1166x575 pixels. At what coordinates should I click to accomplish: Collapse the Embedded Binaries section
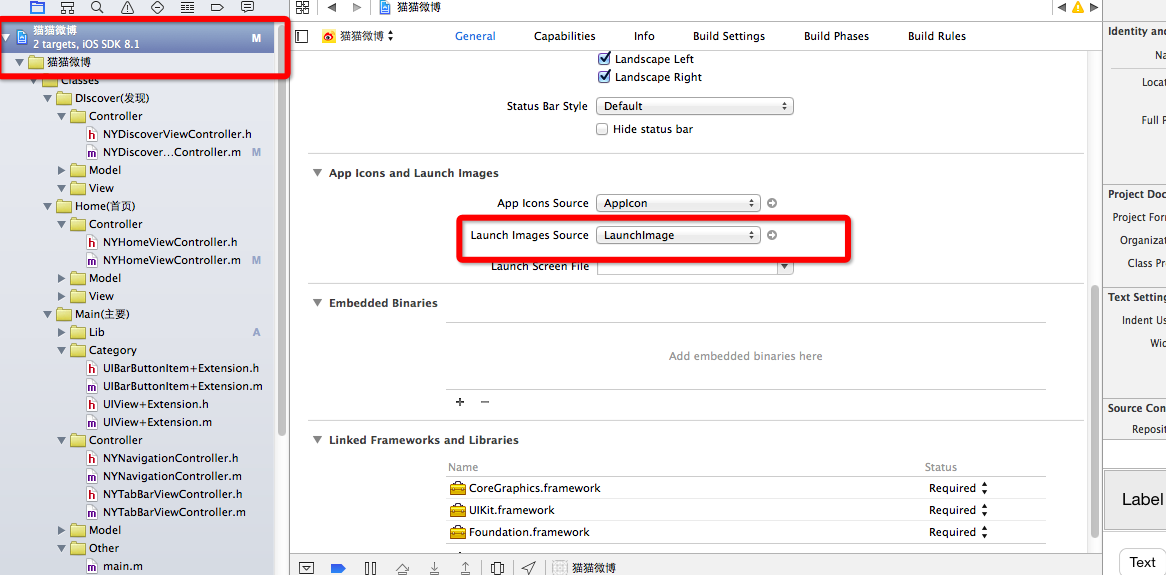(318, 303)
